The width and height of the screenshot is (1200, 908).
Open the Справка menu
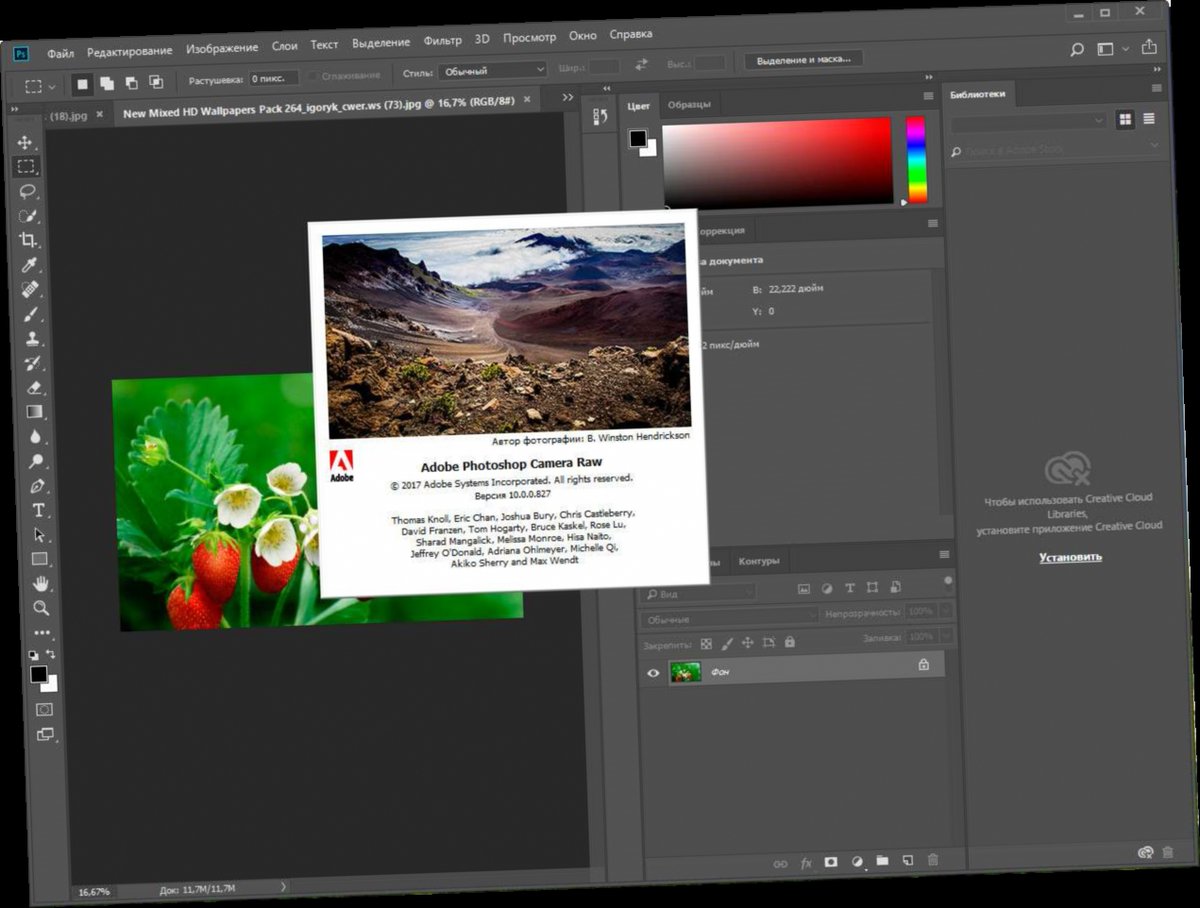click(631, 35)
